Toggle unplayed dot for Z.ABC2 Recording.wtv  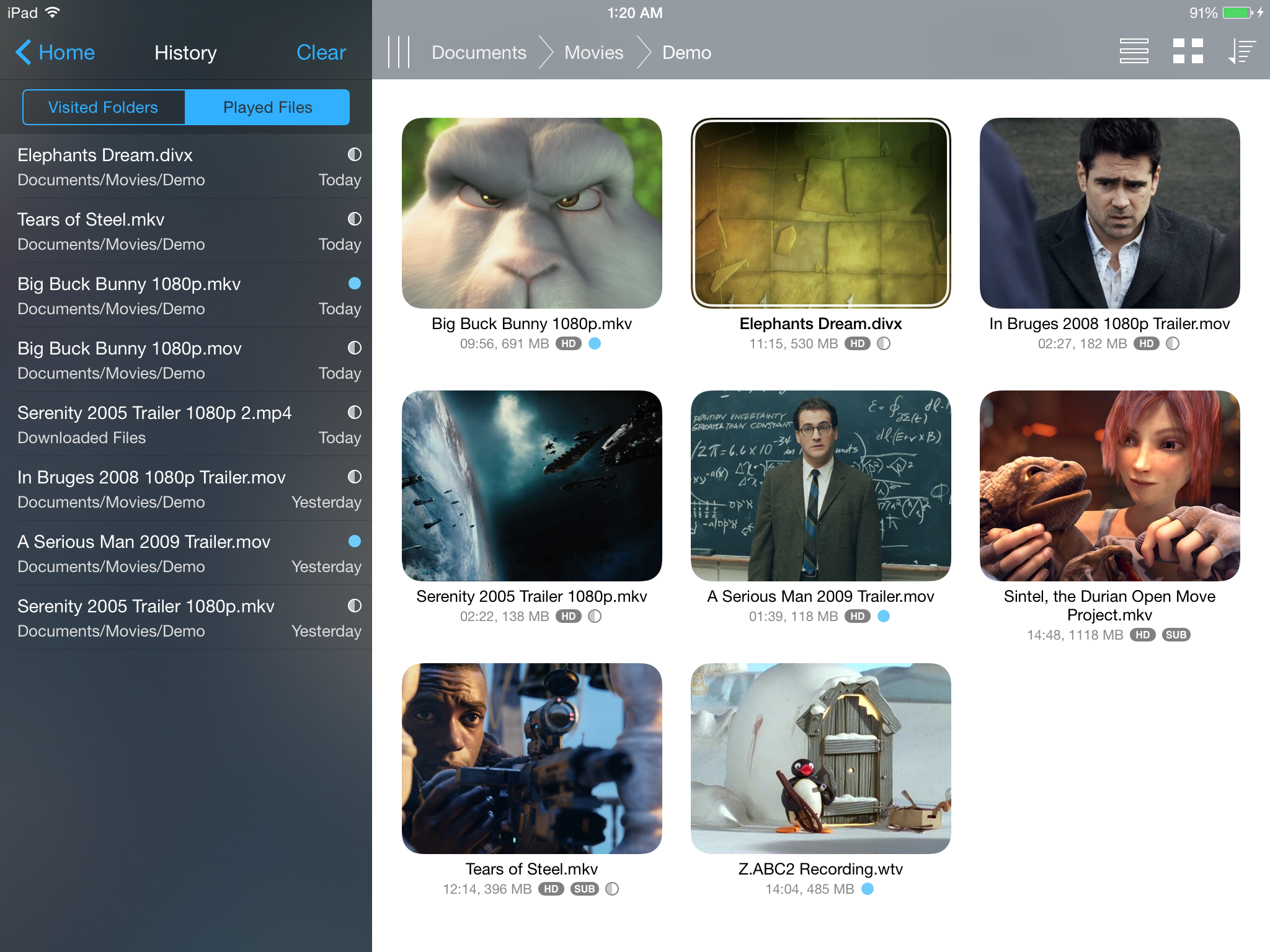pos(868,889)
